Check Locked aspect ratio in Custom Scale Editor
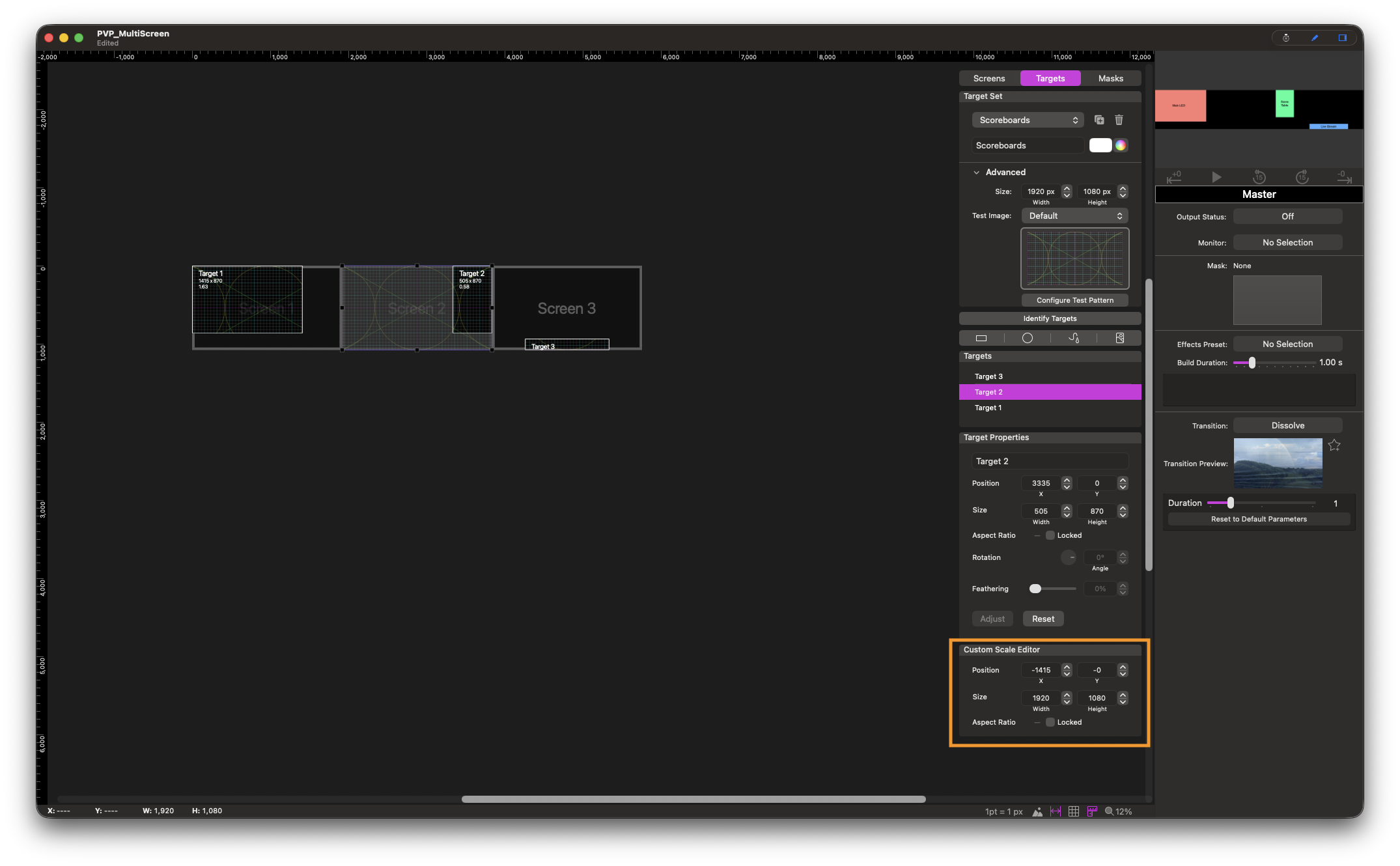Screen dimensions: 1400x866 [x=1050, y=722]
